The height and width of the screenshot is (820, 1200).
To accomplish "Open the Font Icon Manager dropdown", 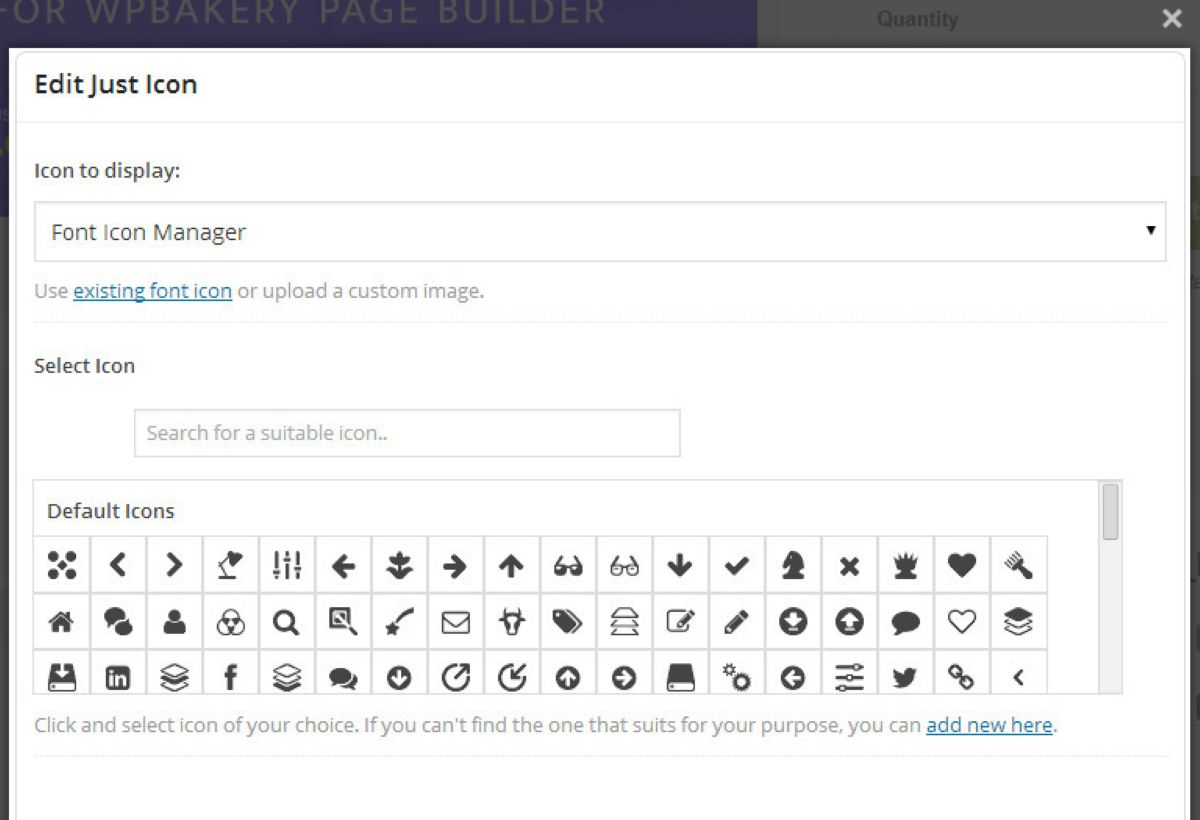I will click(599, 232).
